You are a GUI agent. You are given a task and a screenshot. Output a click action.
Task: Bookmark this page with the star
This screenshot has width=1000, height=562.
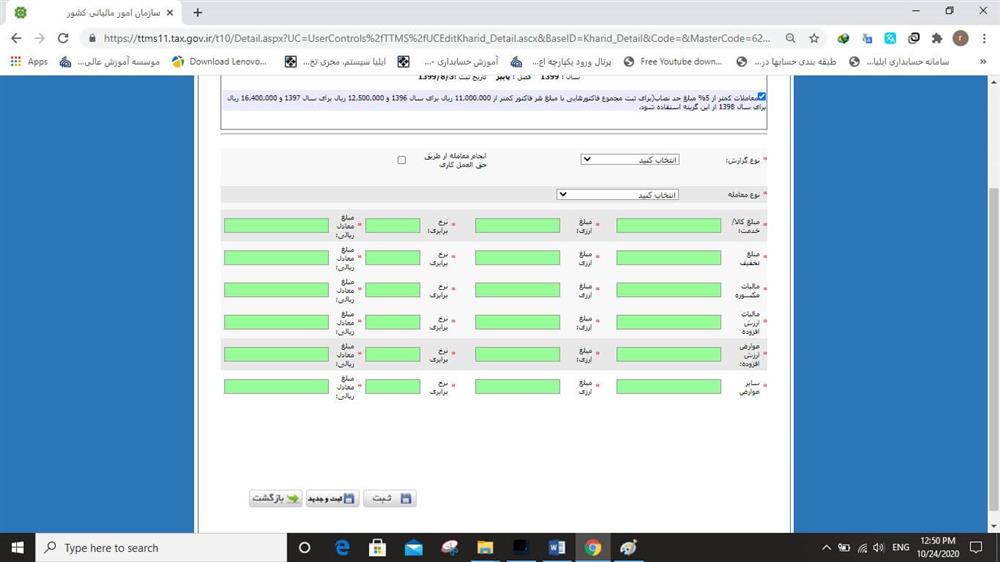tap(814, 38)
